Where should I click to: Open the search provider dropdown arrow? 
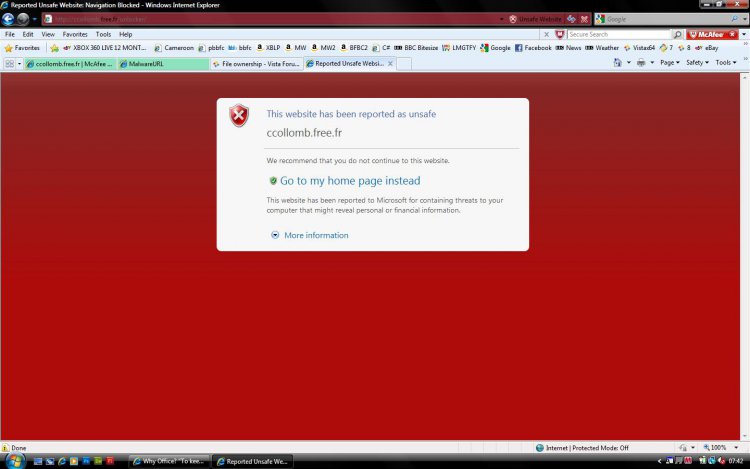pyautogui.click(x=744, y=19)
